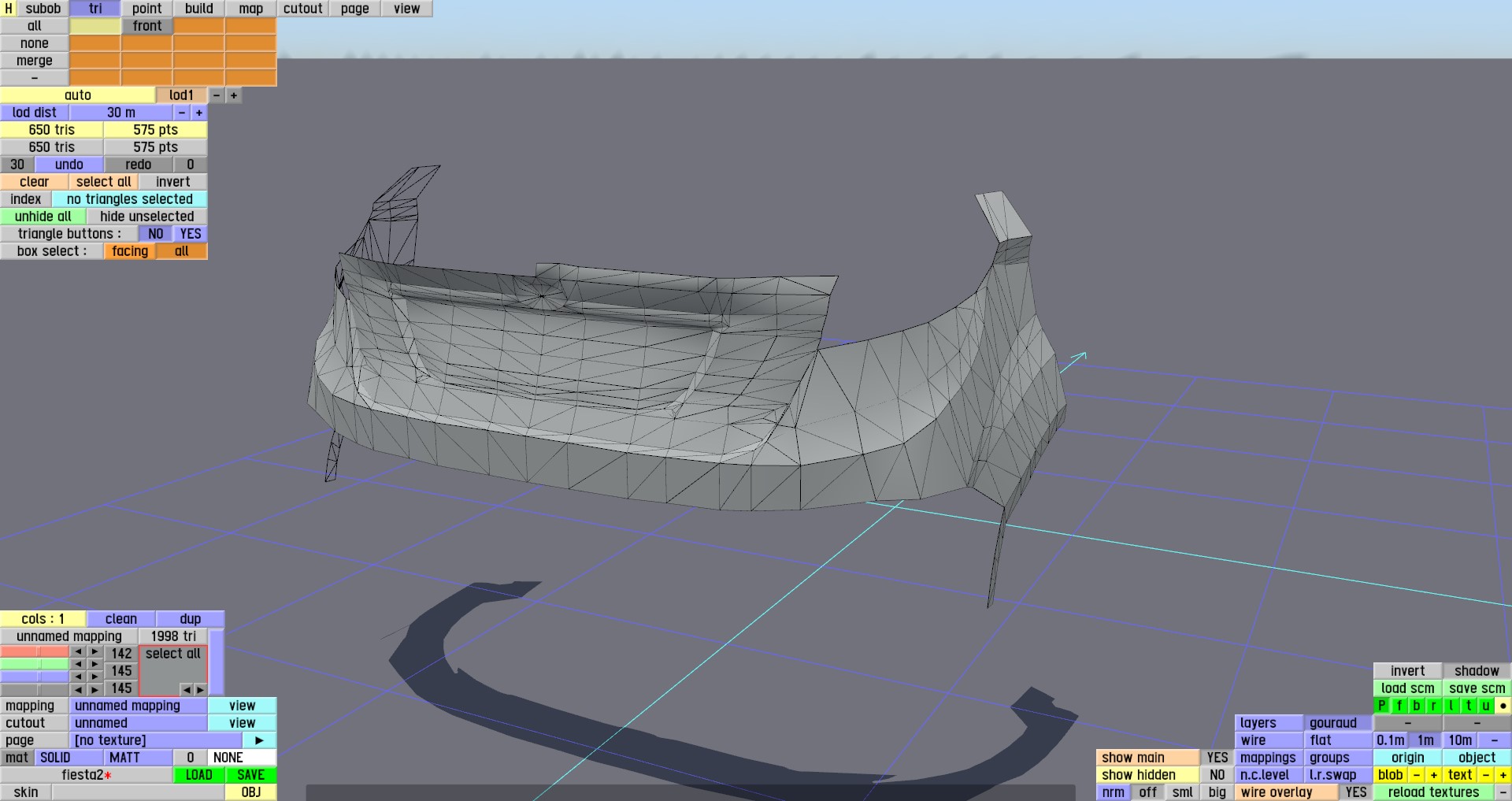This screenshot has width=1512, height=801.
Task: Set box select to facing
Action: pyautogui.click(x=130, y=251)
